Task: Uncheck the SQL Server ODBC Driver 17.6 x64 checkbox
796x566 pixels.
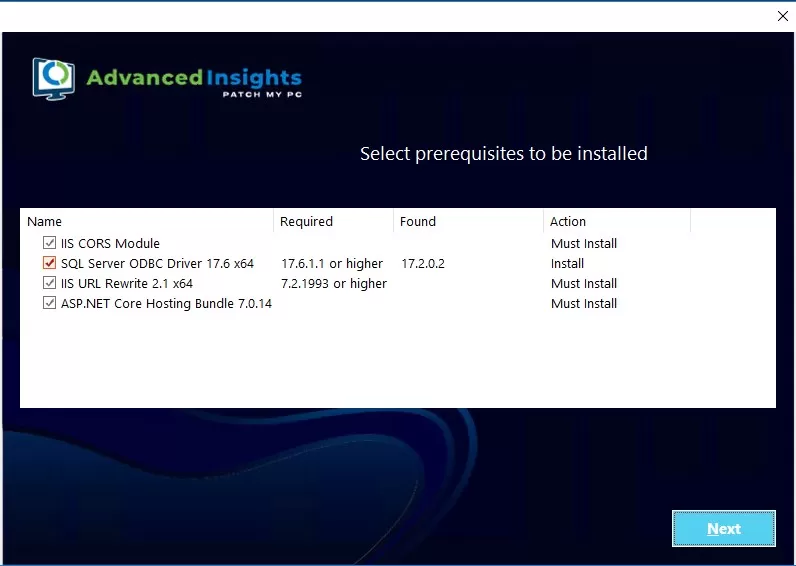Action: coord(49,263)
